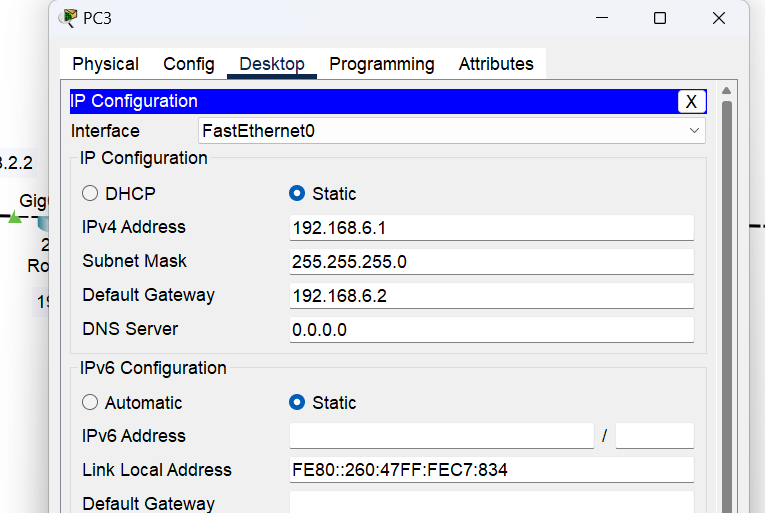This screenshot has width=765, height=513.
Task: Open the Attributes tab
Action: coord(496,64)
